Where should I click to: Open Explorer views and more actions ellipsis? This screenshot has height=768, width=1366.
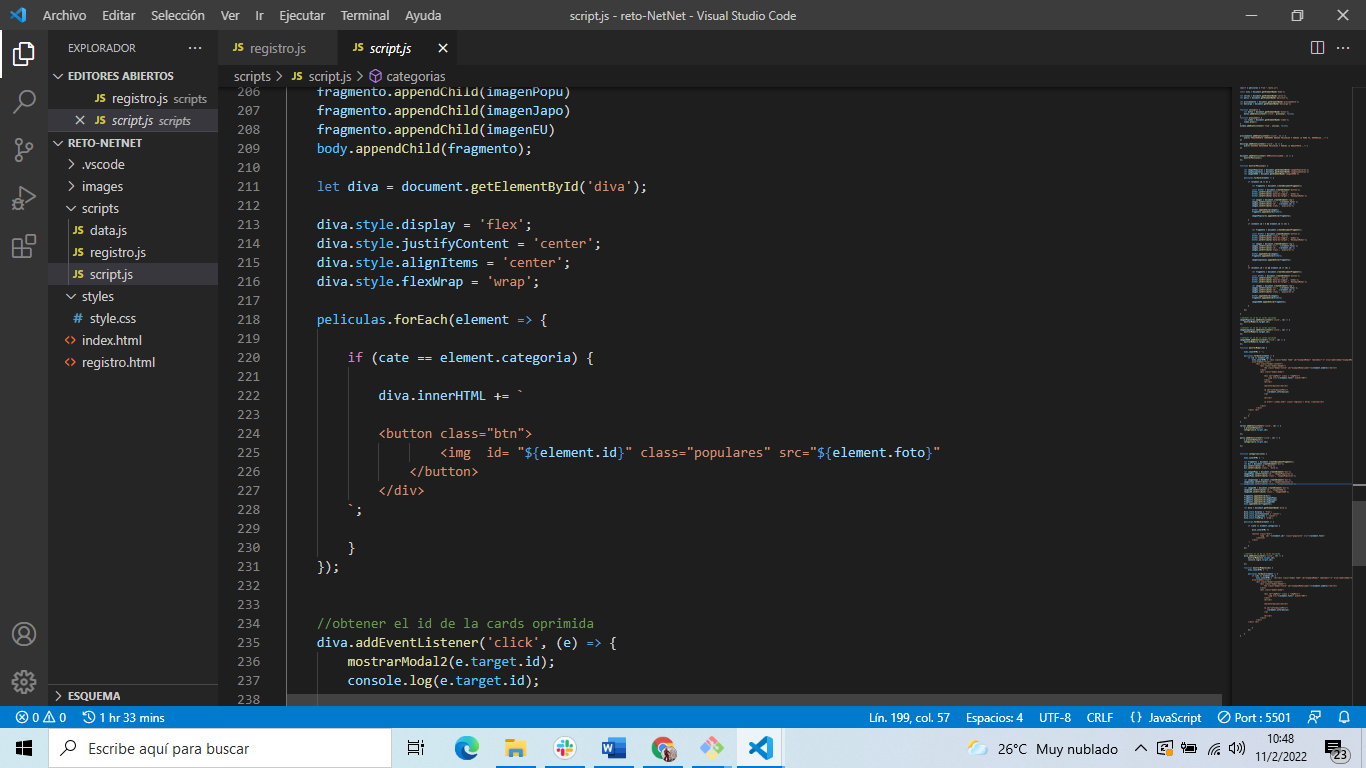point(195,48)
